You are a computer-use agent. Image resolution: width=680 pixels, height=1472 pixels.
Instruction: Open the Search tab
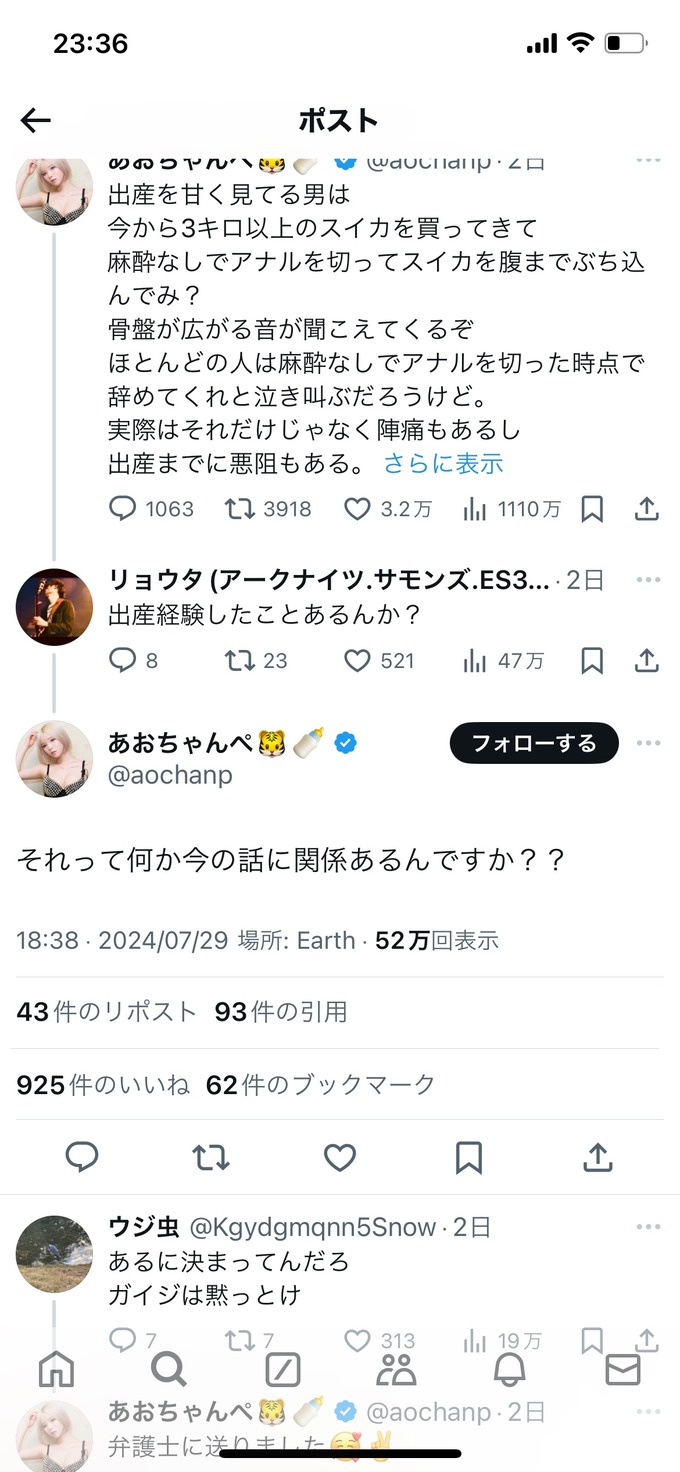pos(169,1370)
